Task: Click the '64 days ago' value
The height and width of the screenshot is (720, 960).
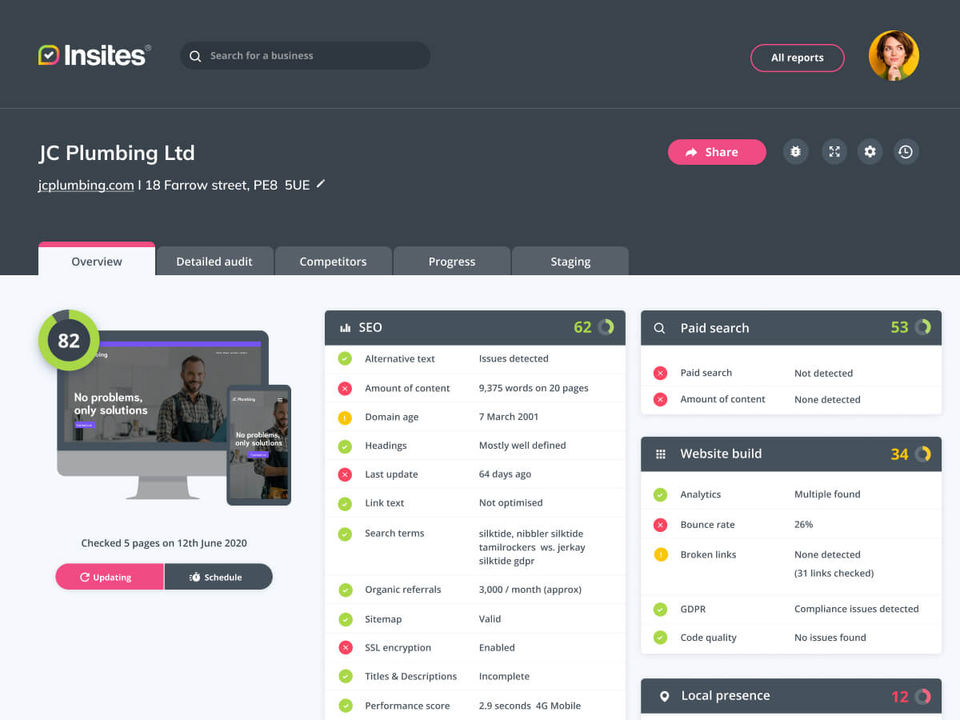Action: pyautogui.click(x=504, y=474)
